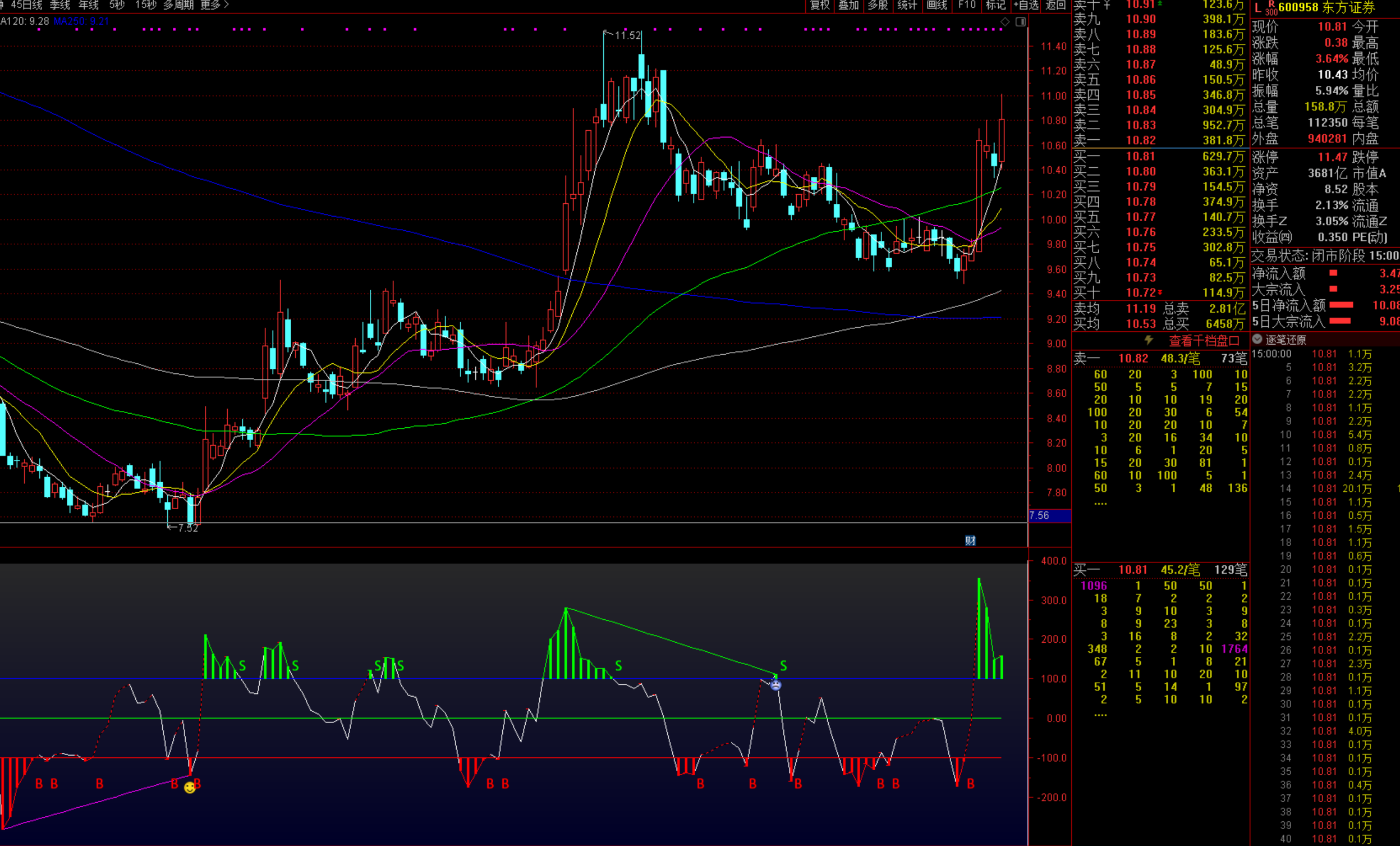
Task: Click 交易状态: 闭市阶段 status text
Action: tap(1308, 256)
